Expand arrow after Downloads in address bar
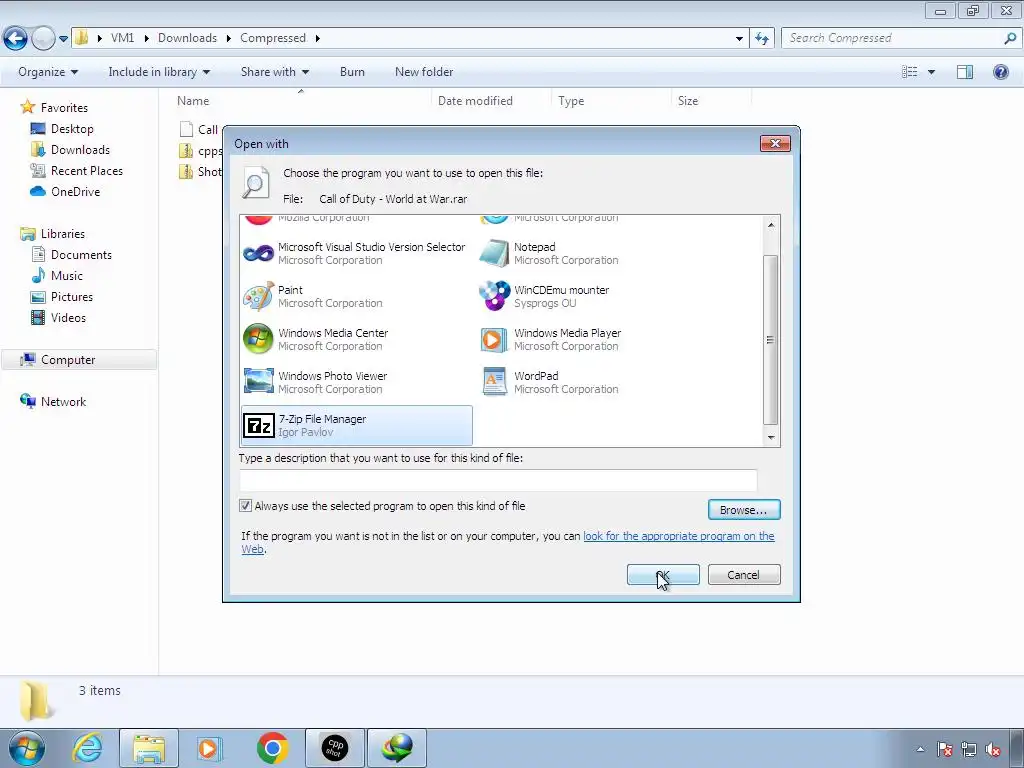 (229, 39)
